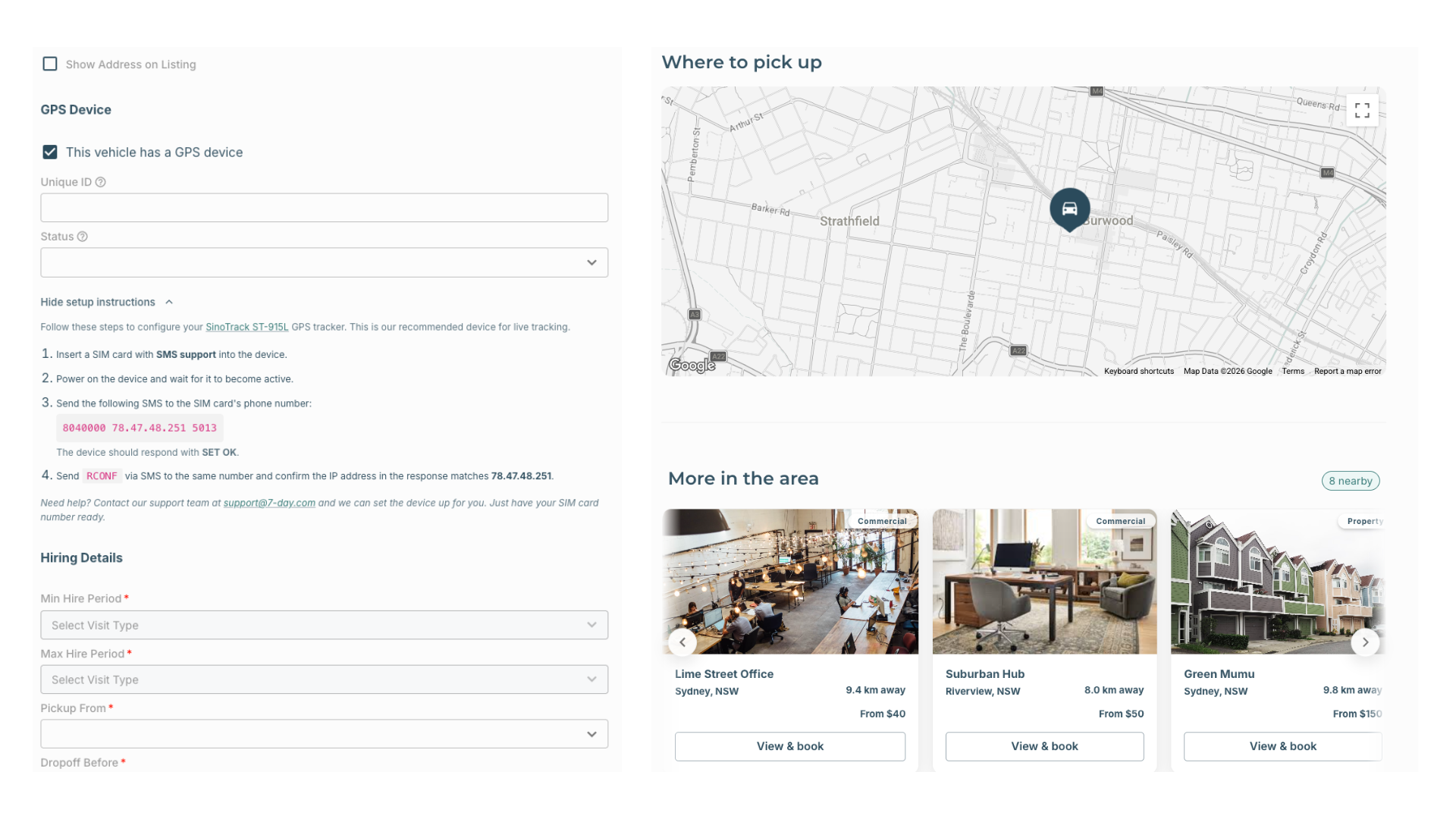Click Report a map error link
Image resolution: width=1456 pixels, height=819 pixels.
1348,372
